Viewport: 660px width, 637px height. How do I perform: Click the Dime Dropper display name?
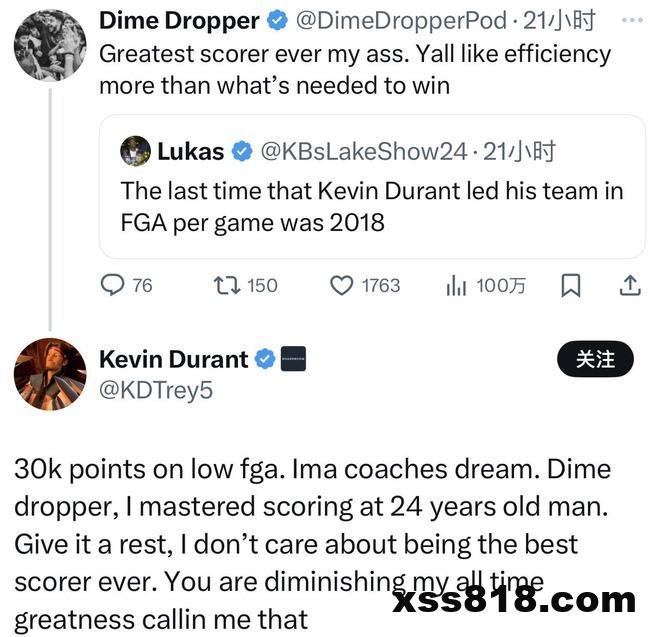pos(179,20)
